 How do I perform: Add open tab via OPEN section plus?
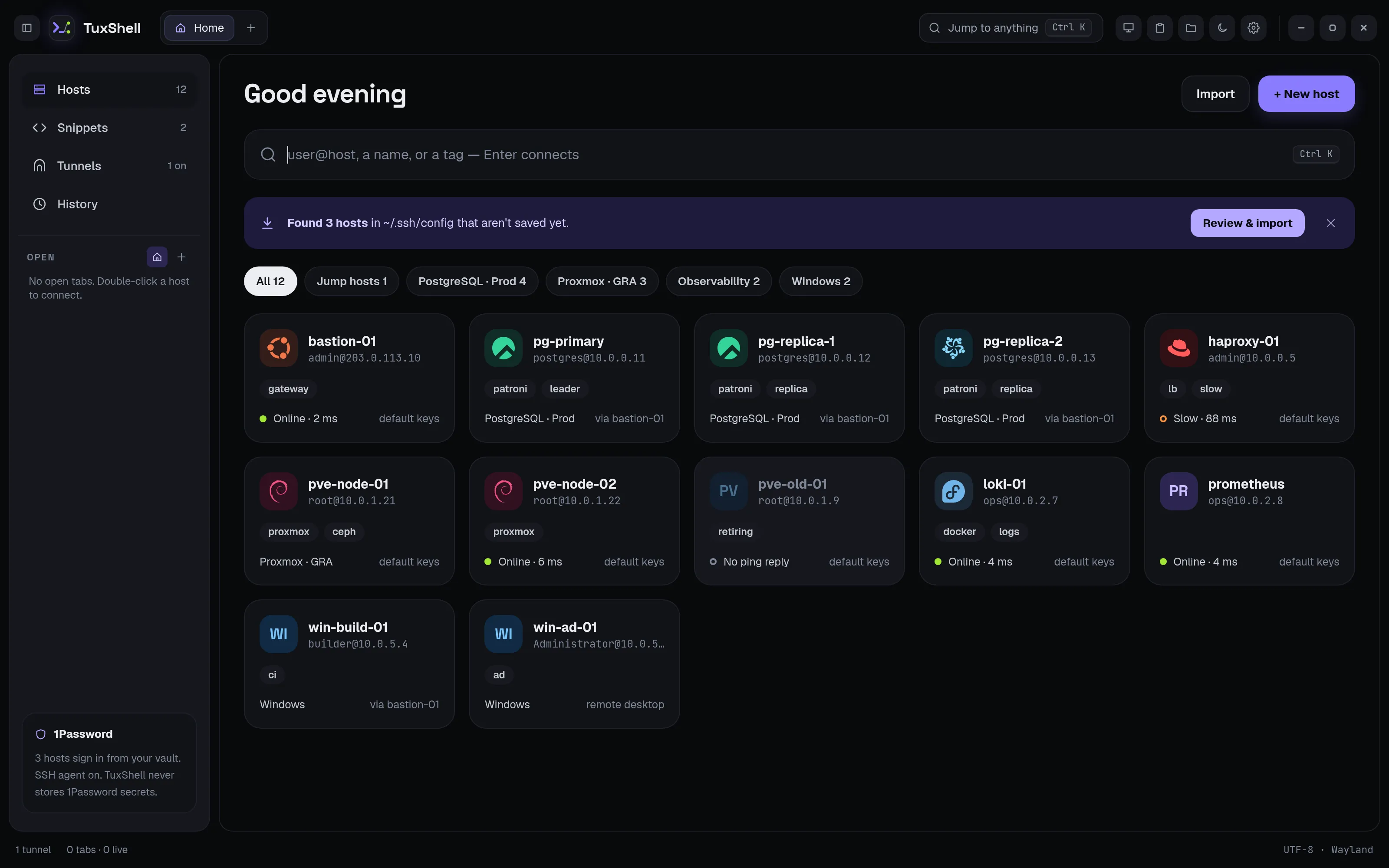point(181,257)
